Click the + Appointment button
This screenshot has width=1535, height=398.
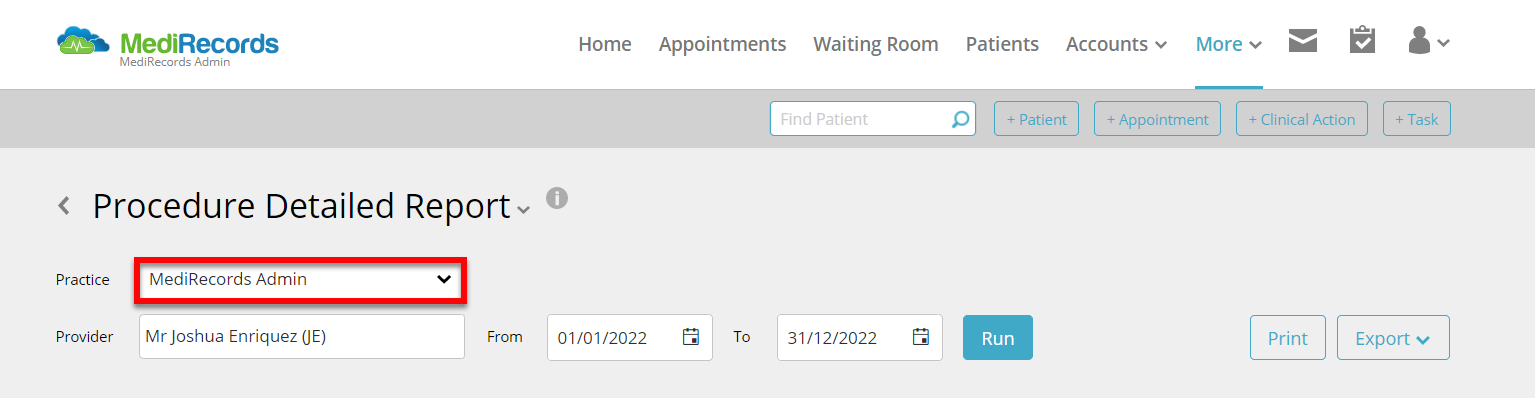(1158, 119)
